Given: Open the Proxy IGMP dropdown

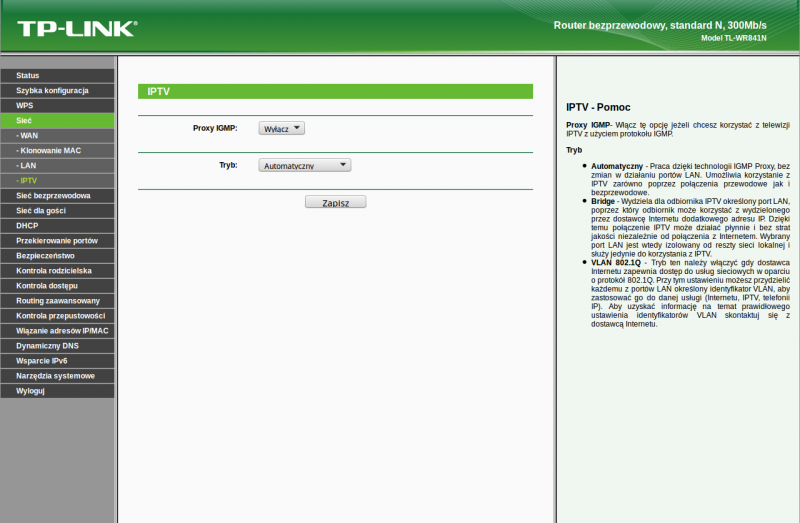Looking at the screenshot, I should pyautogui.click(x=282, y=129).
